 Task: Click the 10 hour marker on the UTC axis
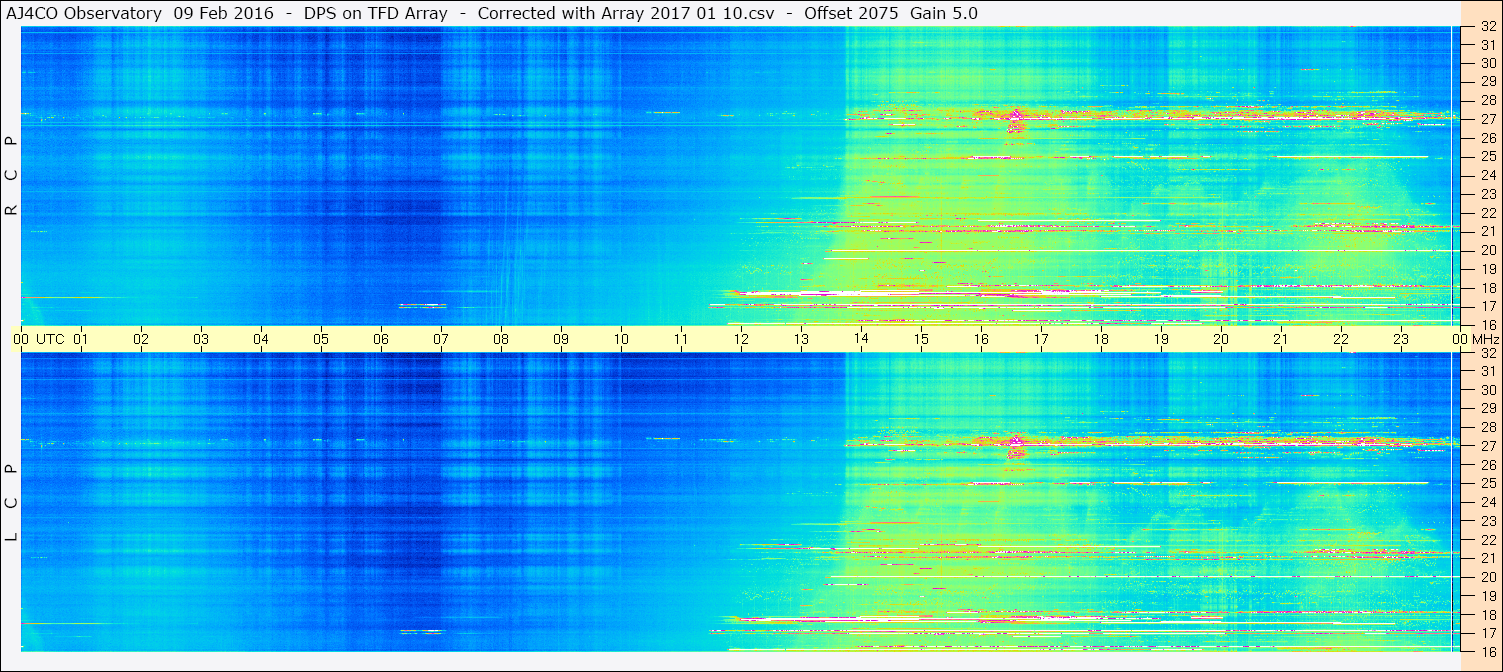[x=621, y=339]
